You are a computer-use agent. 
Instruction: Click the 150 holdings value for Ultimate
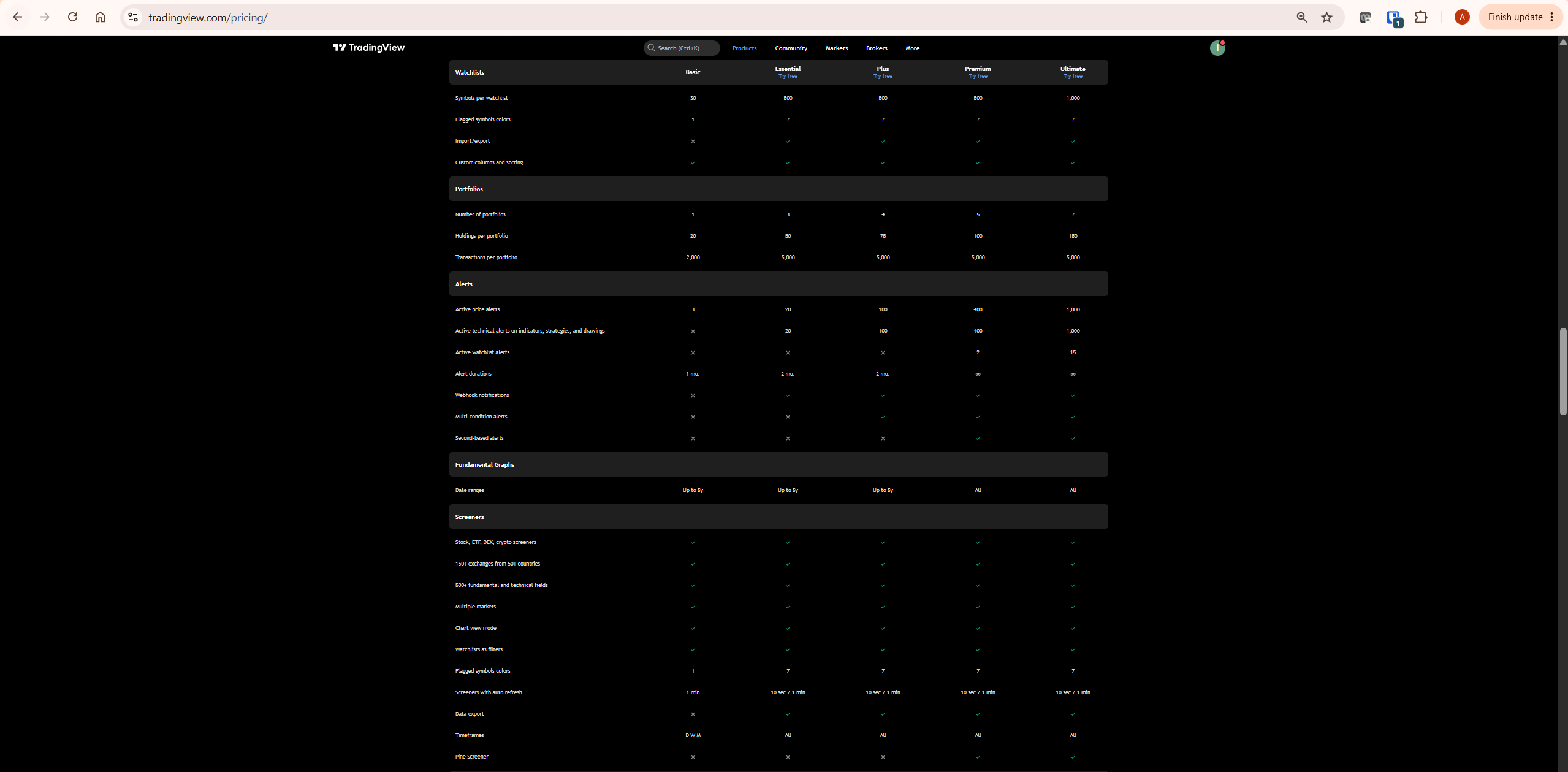(x=1073, y=236)
